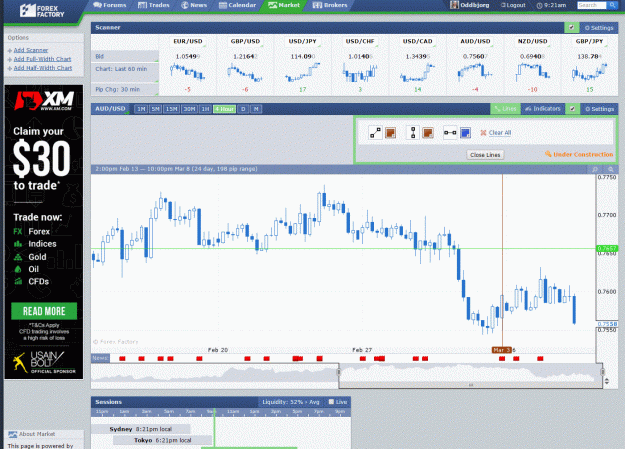
Task: Open the Lines panel tab
Action: tap(505, 109)
